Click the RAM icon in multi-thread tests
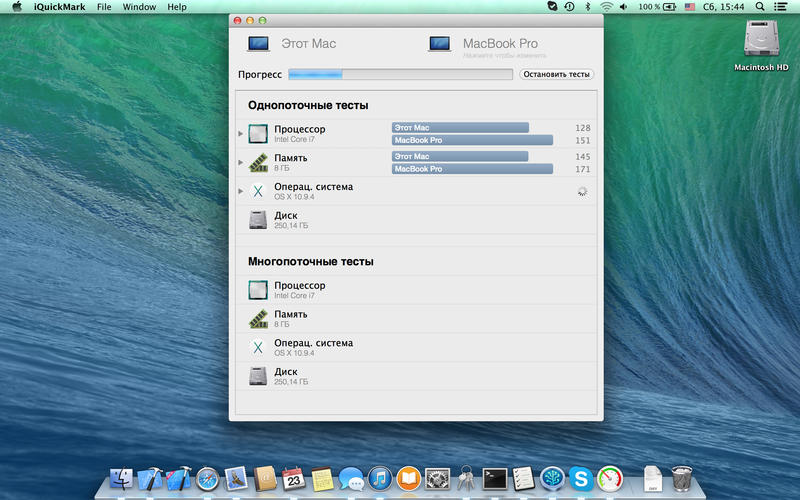Viewport: 800px width, 500px height. [x=258, y=318]
